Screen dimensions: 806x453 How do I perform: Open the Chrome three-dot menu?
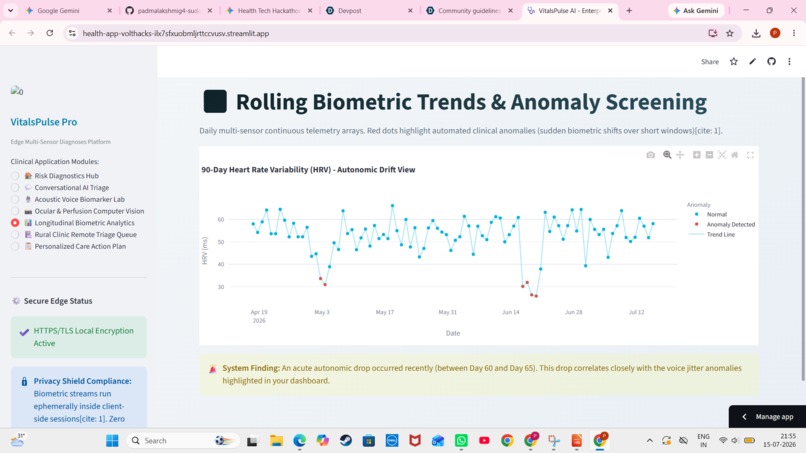(794, 33)
